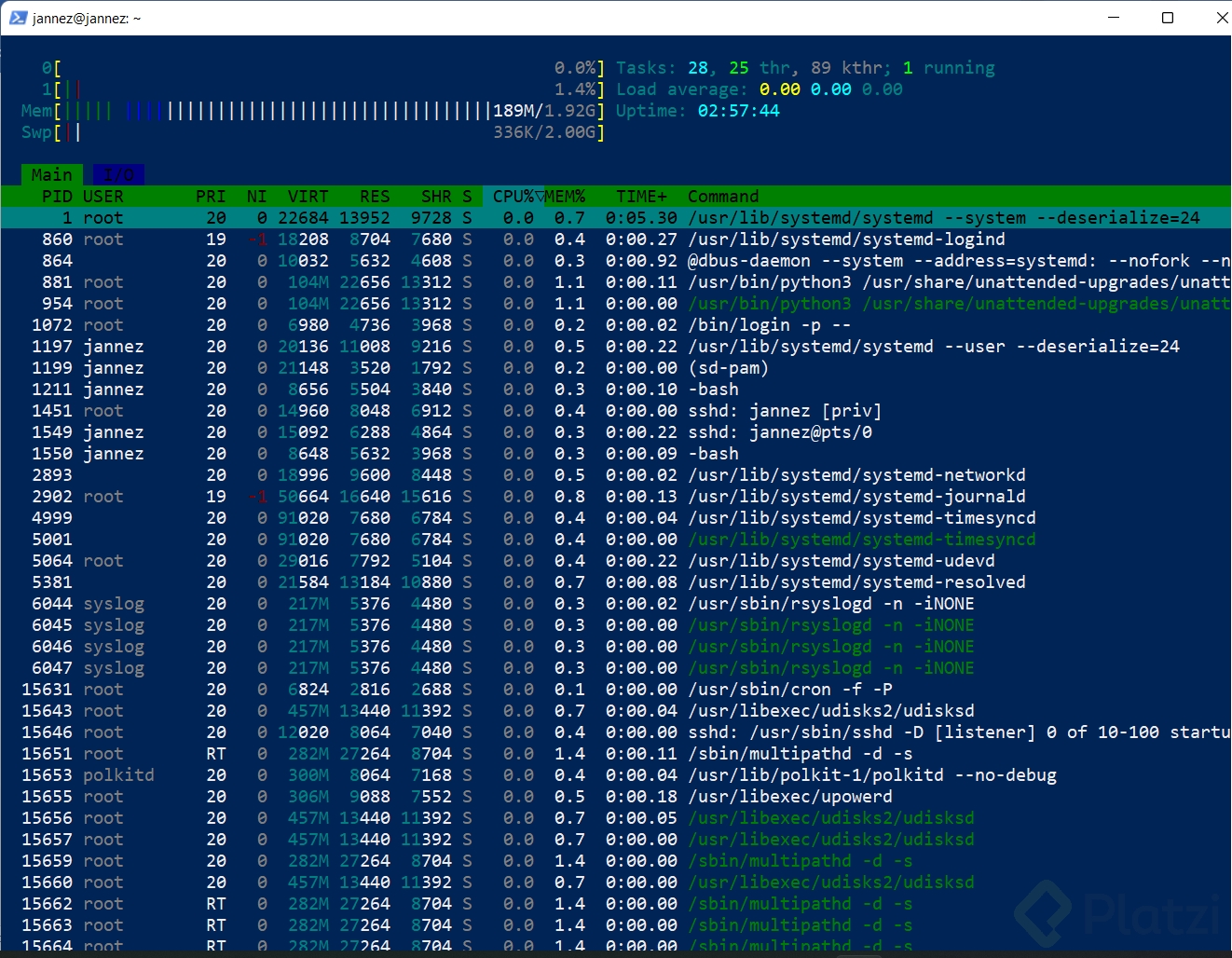Select the udisksd thread with PID 15657

(x=616, y=840)
